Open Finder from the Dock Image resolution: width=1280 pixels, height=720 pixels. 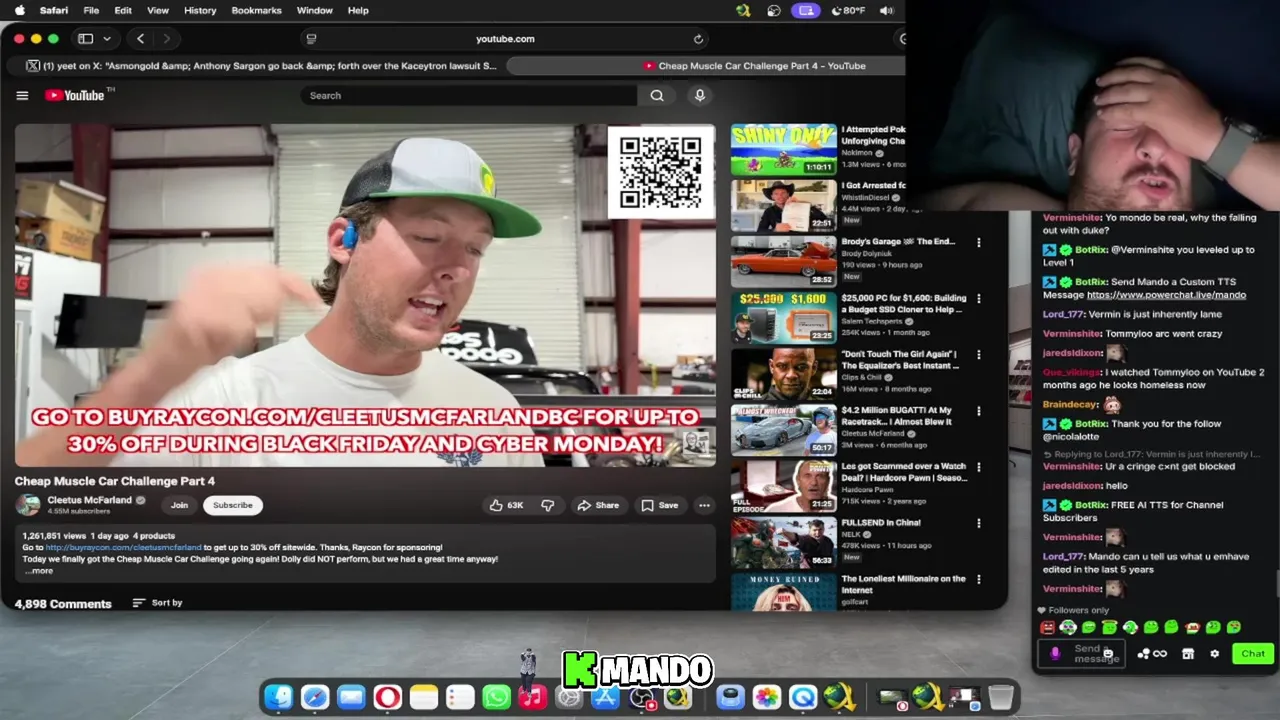(x=278, y=697)
